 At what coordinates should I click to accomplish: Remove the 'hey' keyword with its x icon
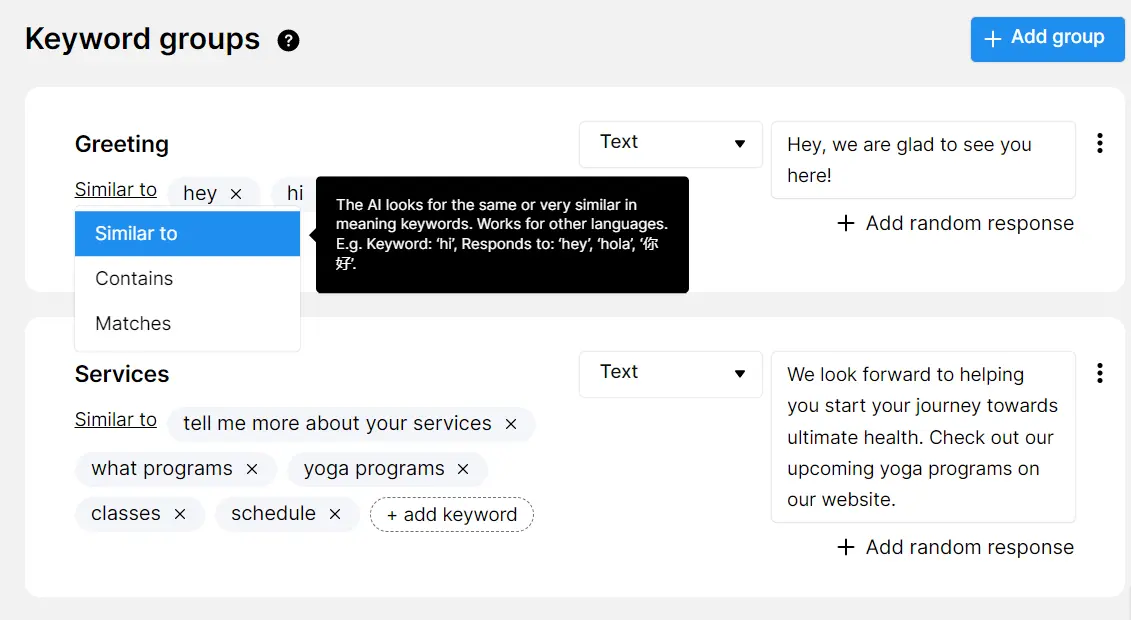236,192
